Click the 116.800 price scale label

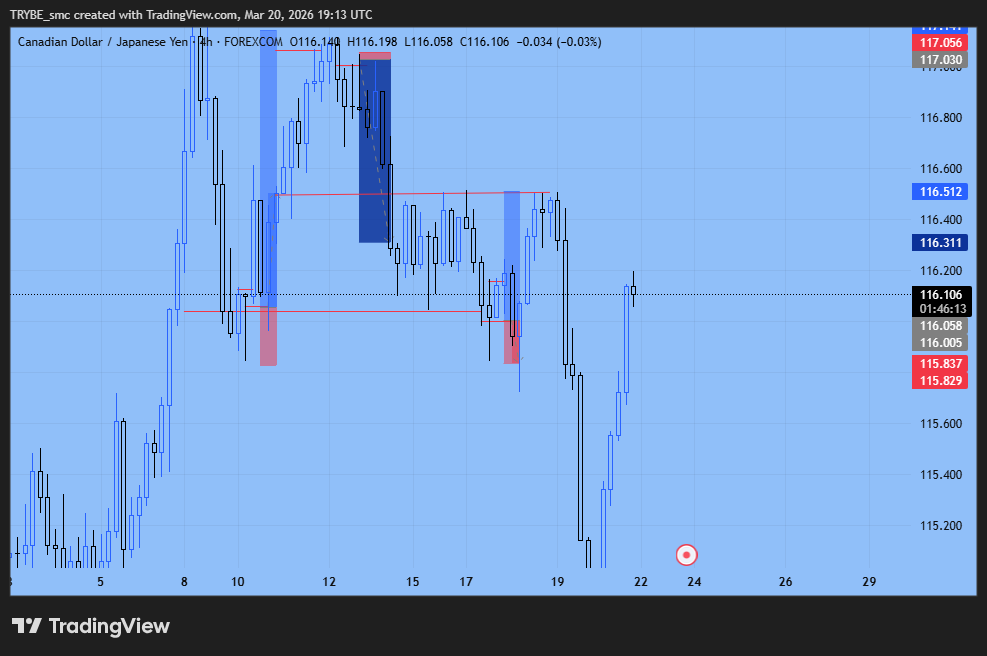point(940,118)
